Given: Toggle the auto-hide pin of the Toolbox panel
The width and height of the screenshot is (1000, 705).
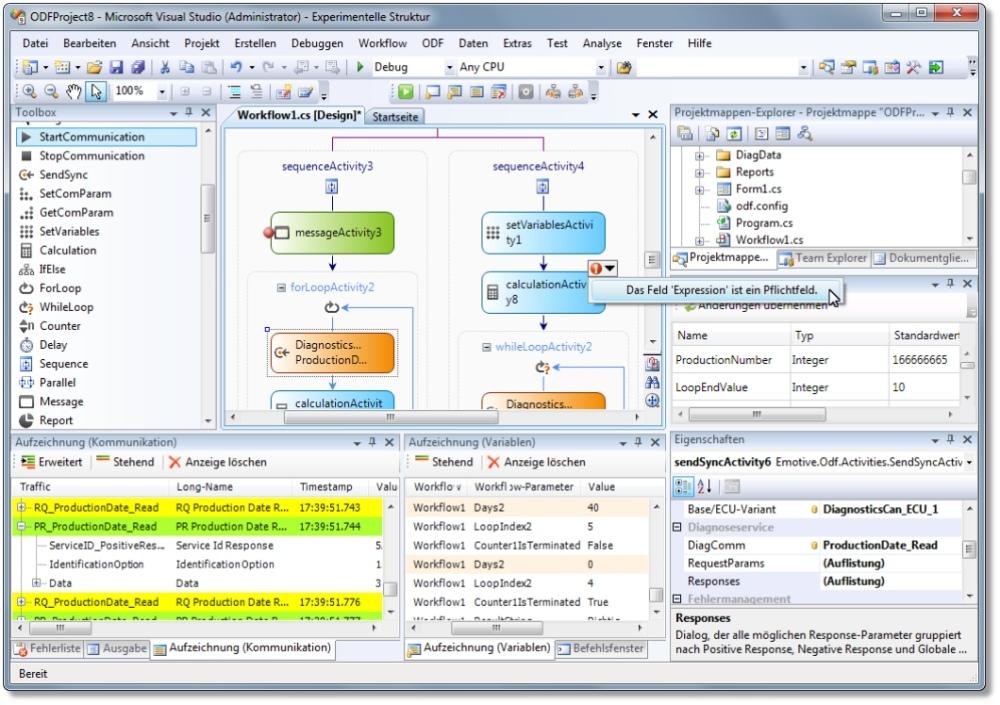Looking at the screenshot, I should click(x=189, y=112).
